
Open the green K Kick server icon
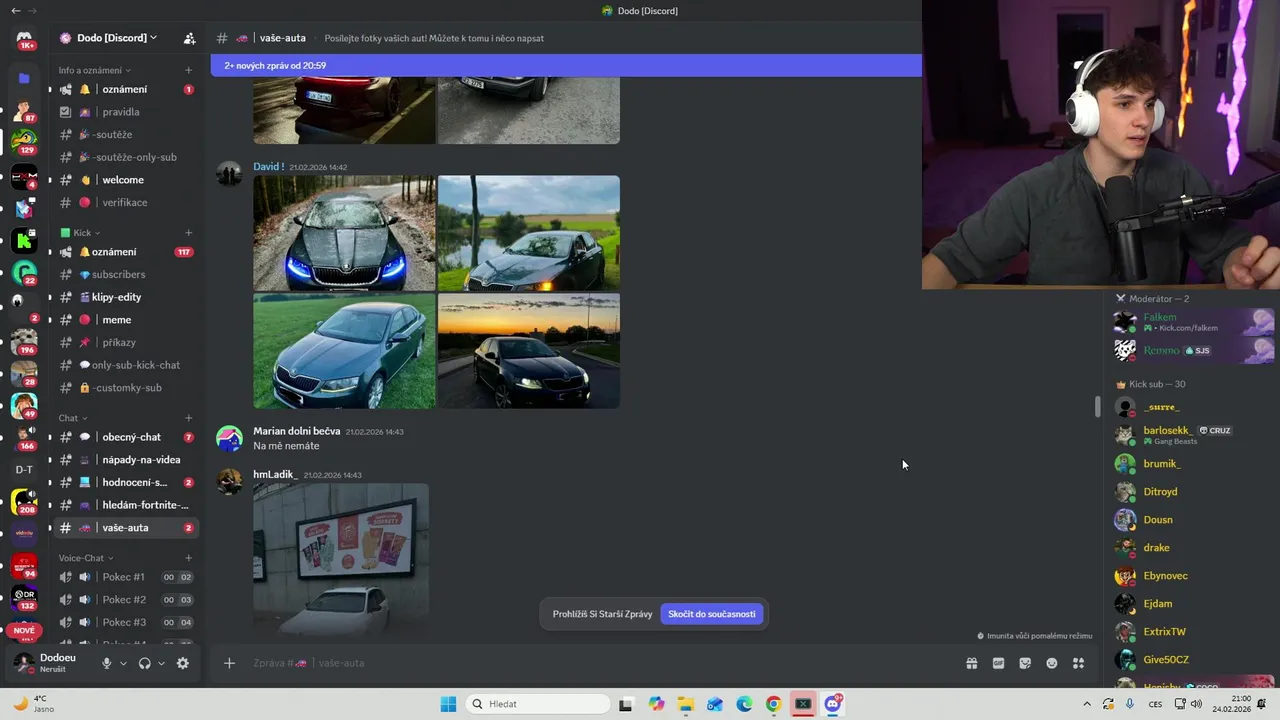point(24,240)
